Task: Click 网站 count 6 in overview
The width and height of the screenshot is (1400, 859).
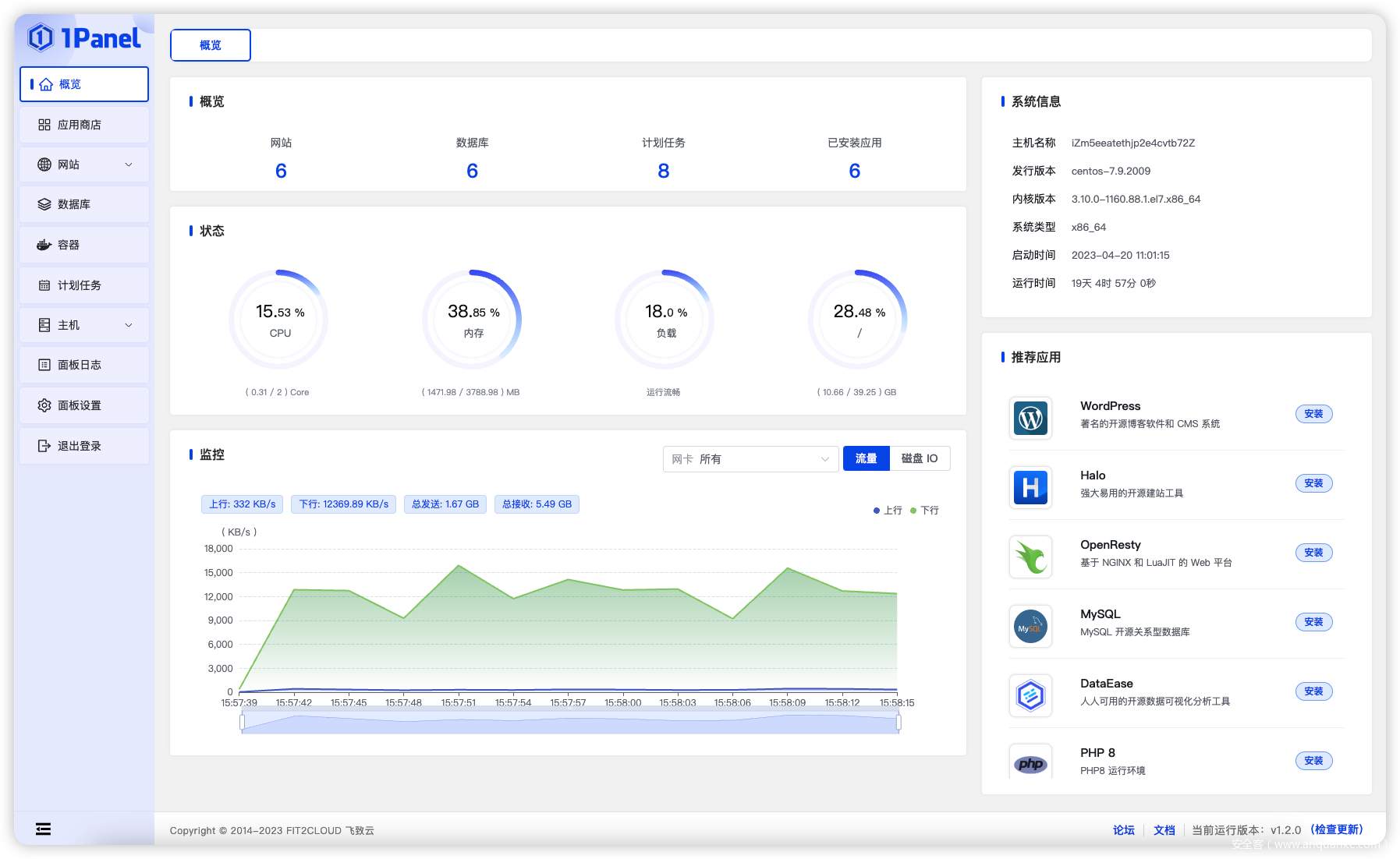Action: point(281,171)
